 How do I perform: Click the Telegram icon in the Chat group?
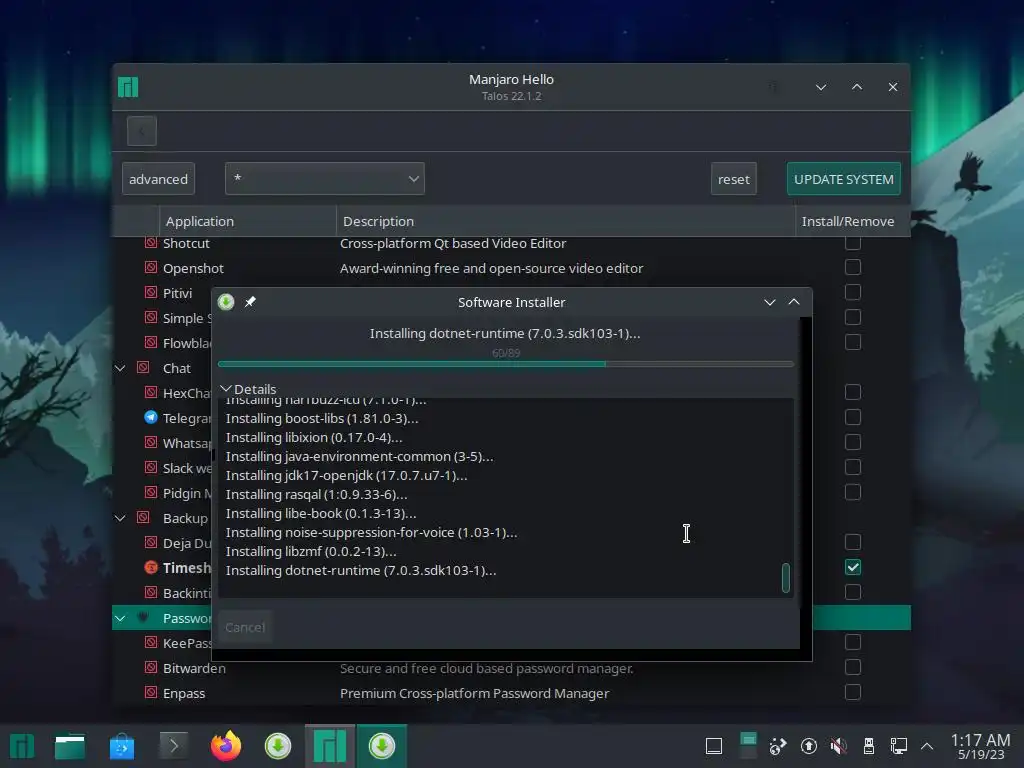click(x=151, y=417)
